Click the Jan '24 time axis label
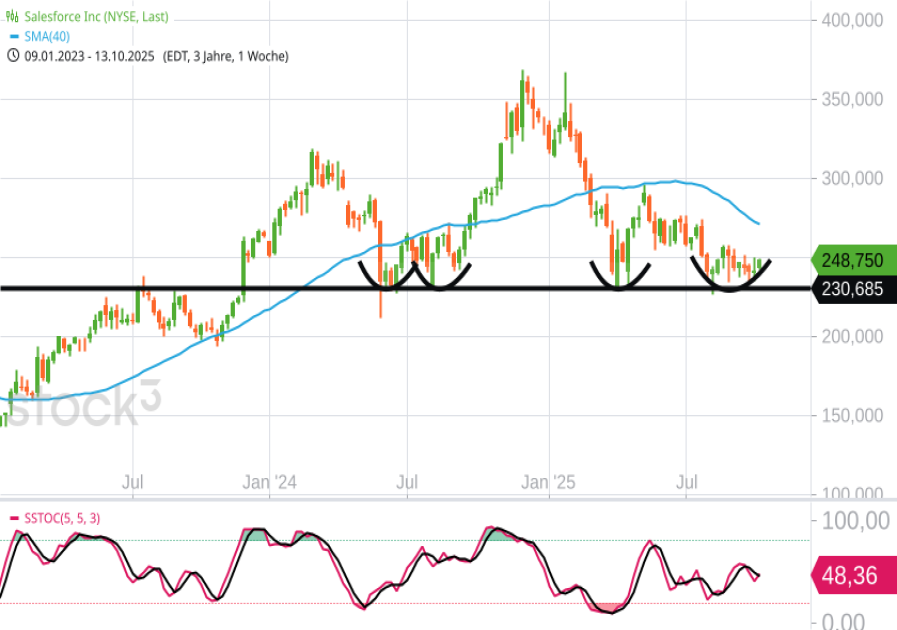Viewport: 897px width, 630px height. pyautogui.click(x=272, y=483)
